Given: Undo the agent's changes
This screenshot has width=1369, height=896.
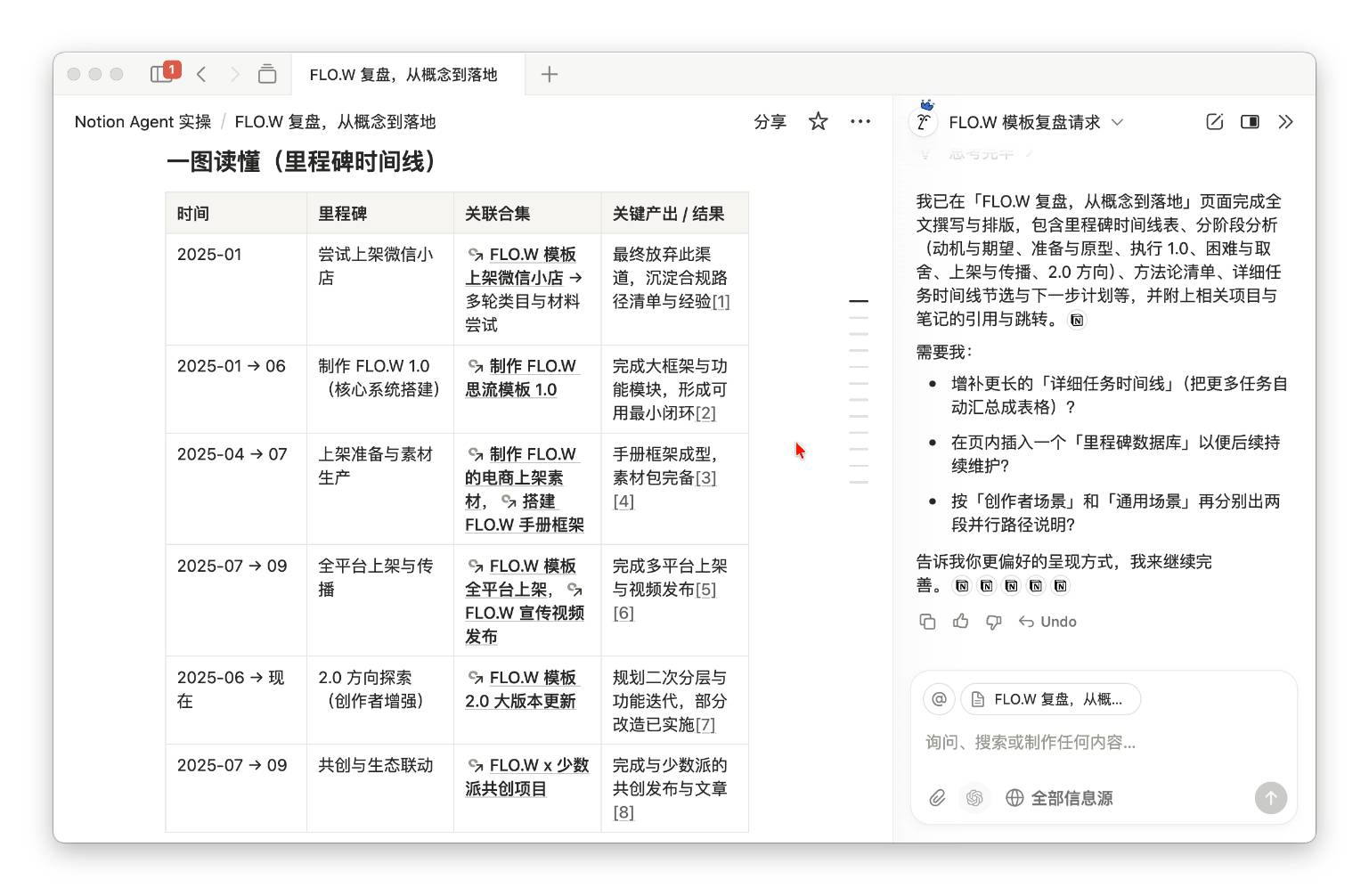Looking at the screenshot, I should click(1047, 622).
